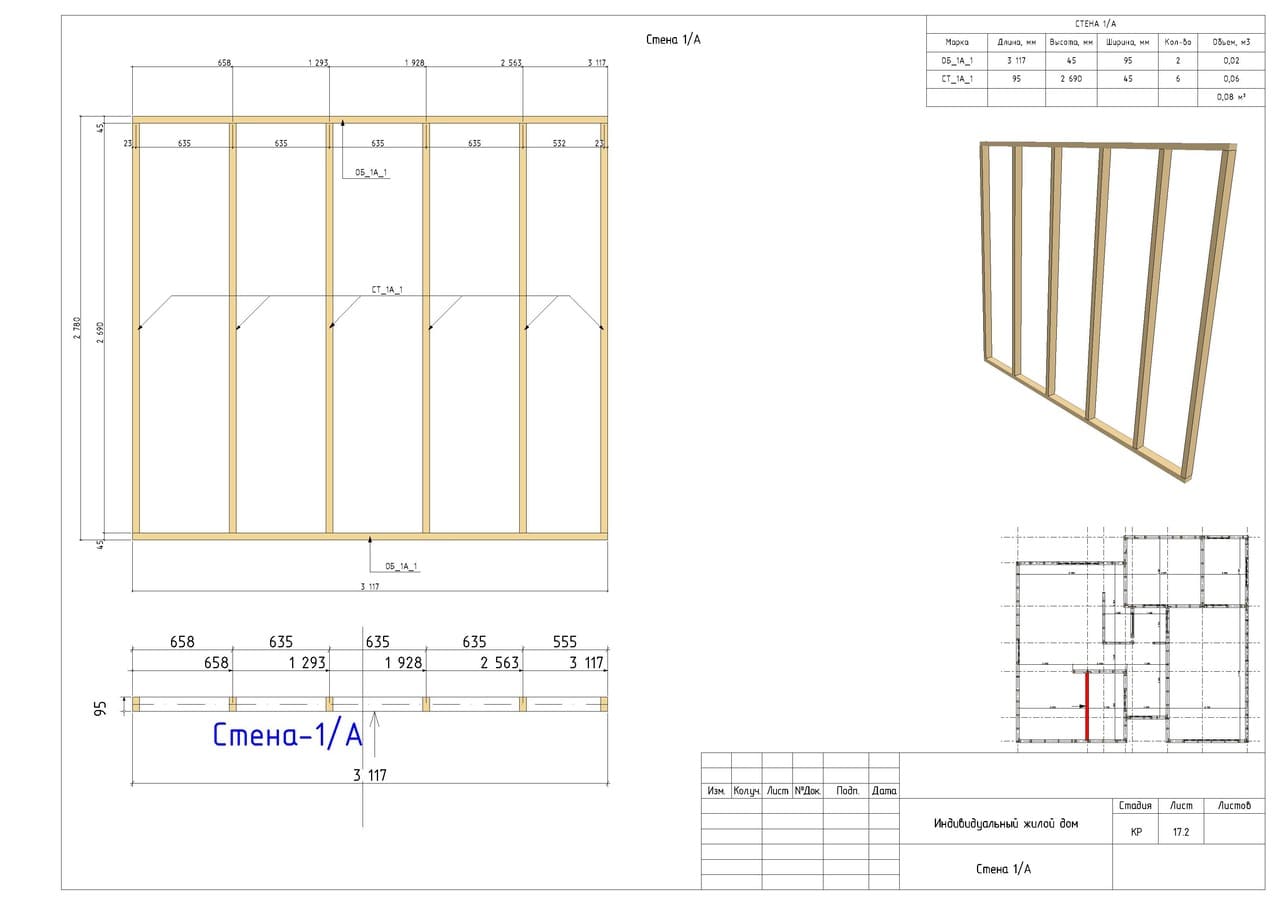Select the 532 dimension text

pos(559,144)
